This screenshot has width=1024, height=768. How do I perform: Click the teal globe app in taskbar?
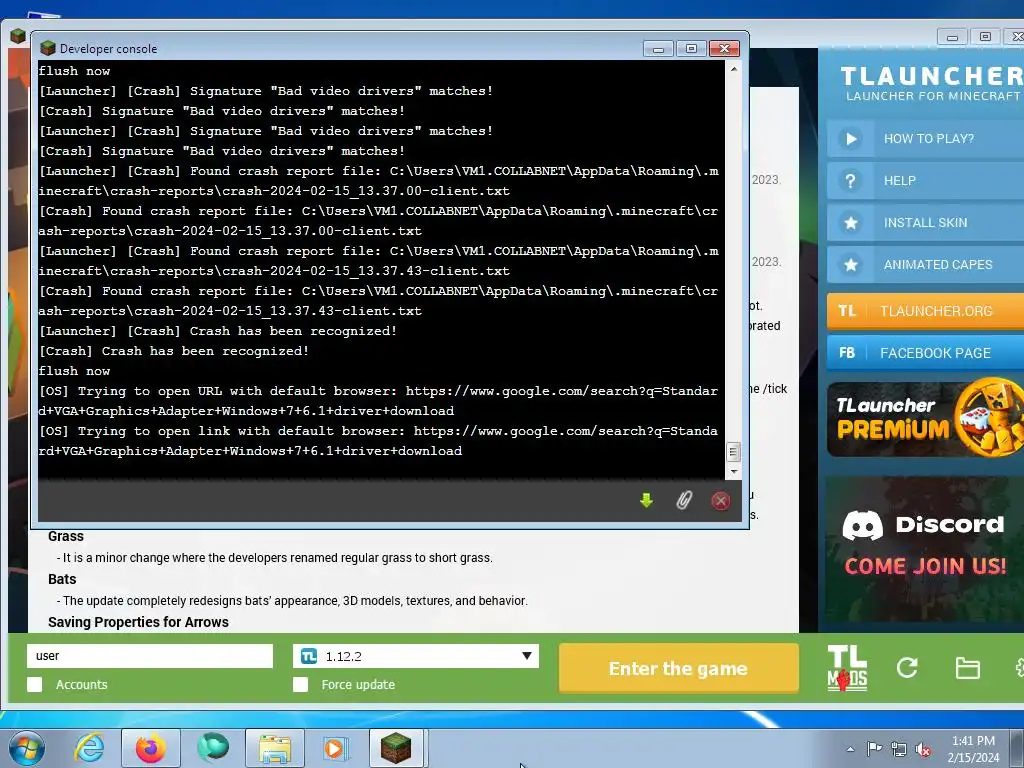[x=213, y=748]
